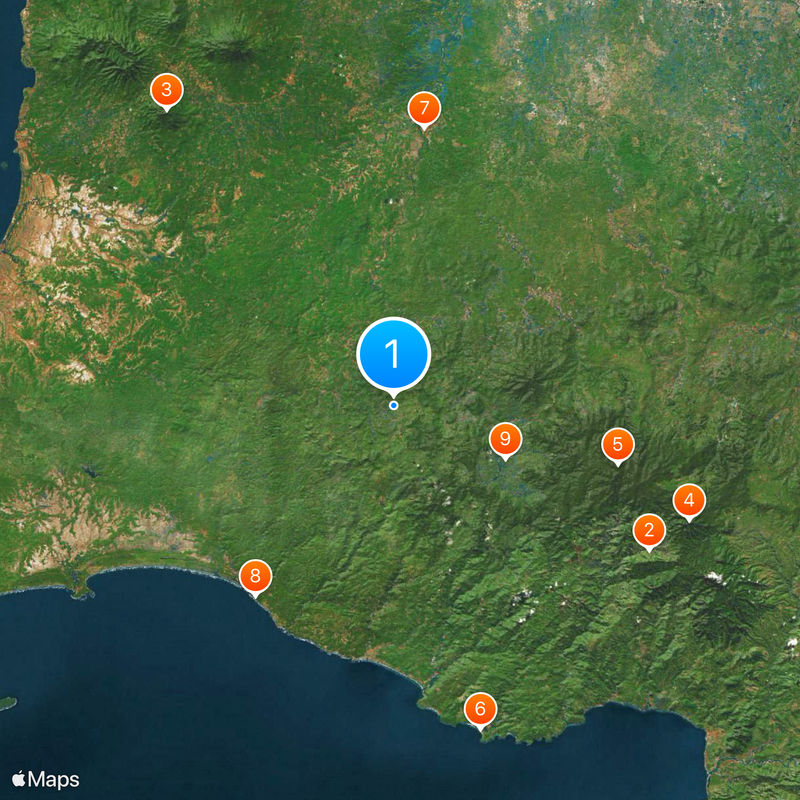Open orange pin 3 near the volcanoes
Viewport: 800px width, 800px height.
[x=167, y=90]
